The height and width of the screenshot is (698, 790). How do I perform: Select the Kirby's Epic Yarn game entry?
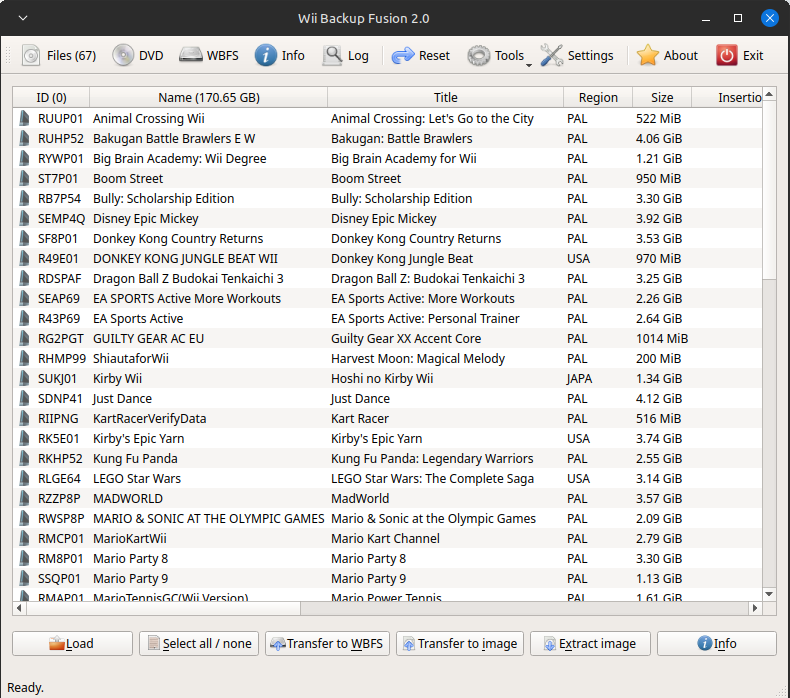point(138,438)
